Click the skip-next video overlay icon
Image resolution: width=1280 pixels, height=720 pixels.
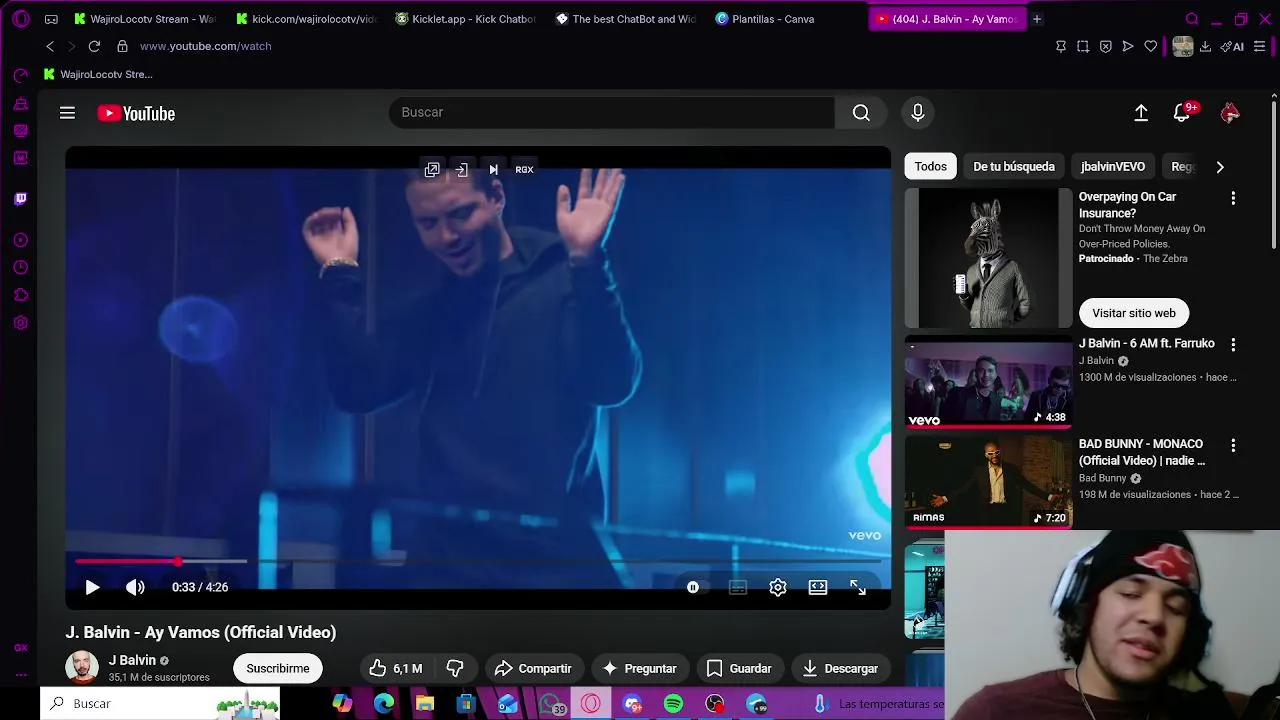[x=493, y=170]
